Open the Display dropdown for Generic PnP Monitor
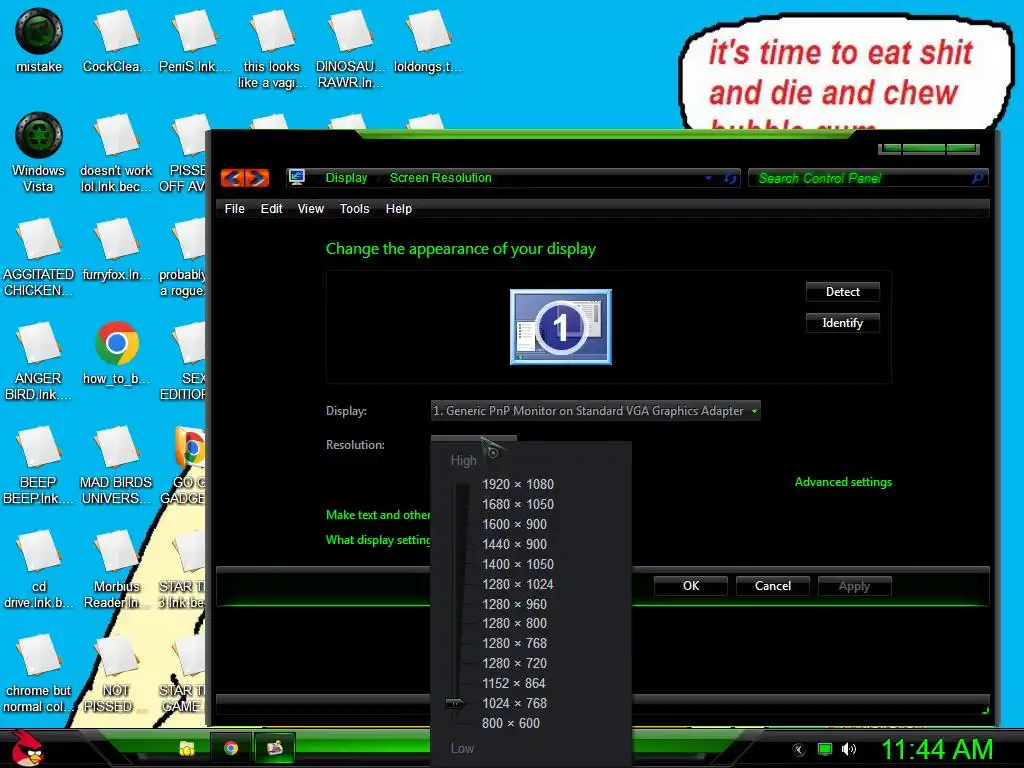Image resolution: width=1024 pixels, height=768 pixels. (596, 411)
